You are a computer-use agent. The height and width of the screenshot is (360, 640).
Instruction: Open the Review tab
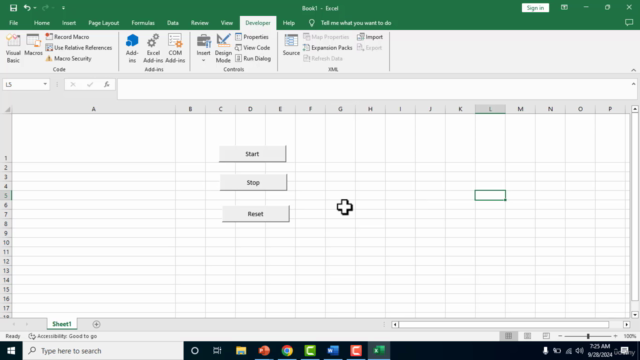pyautogui.click(x=200, y=23)
